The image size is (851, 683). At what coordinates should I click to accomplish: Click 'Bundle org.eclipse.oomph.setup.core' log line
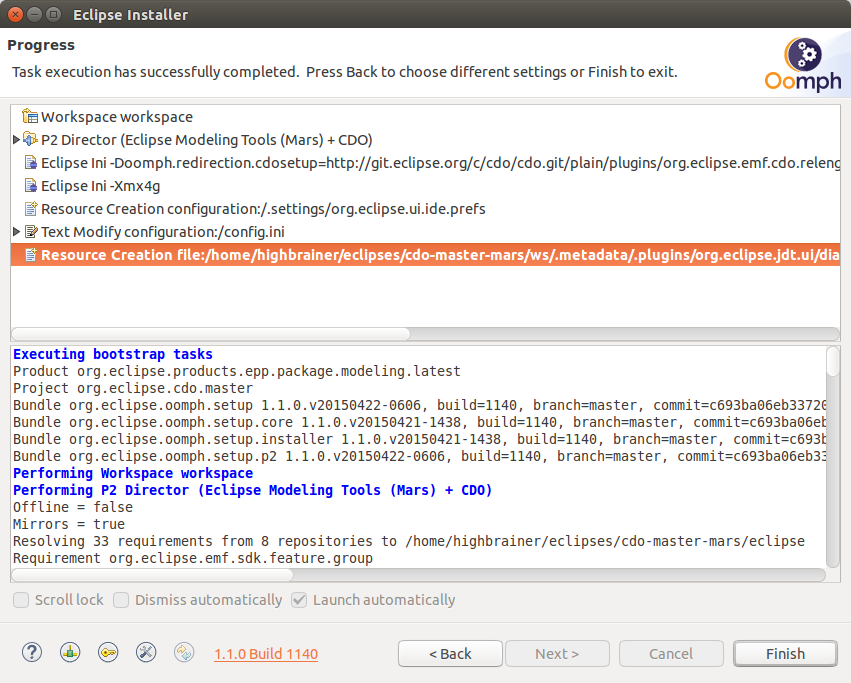coord(419,422)
